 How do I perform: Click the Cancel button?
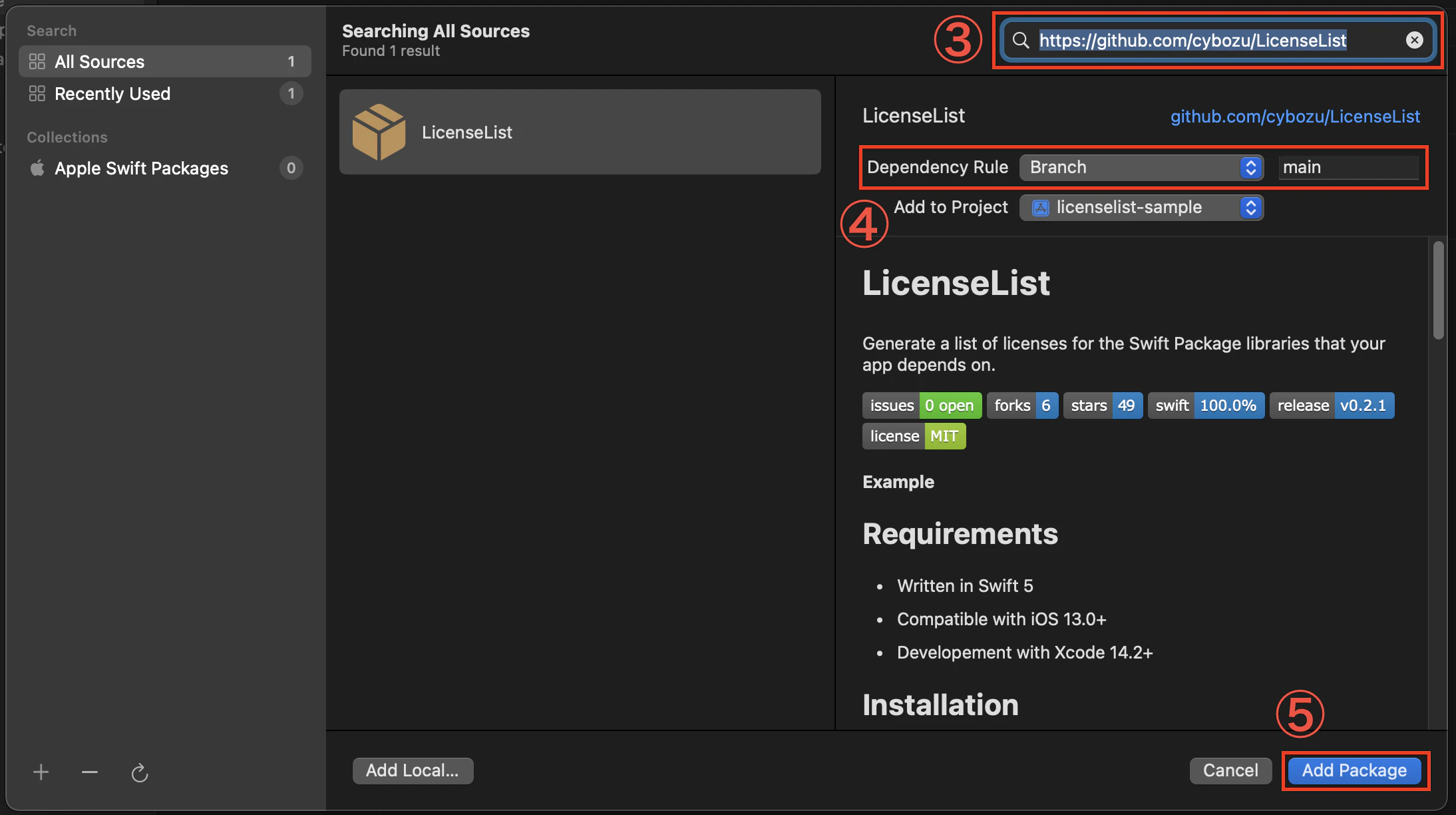(1230, 770)
